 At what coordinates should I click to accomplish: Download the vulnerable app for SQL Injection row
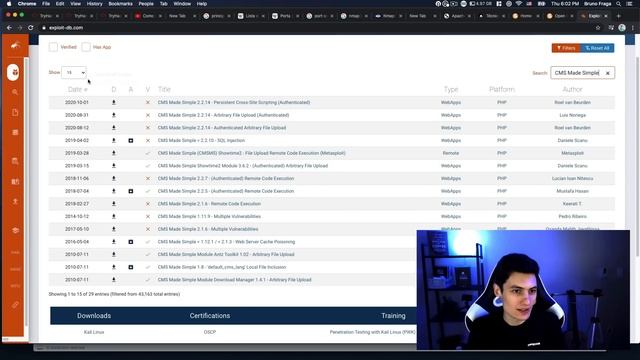[131, 140]
